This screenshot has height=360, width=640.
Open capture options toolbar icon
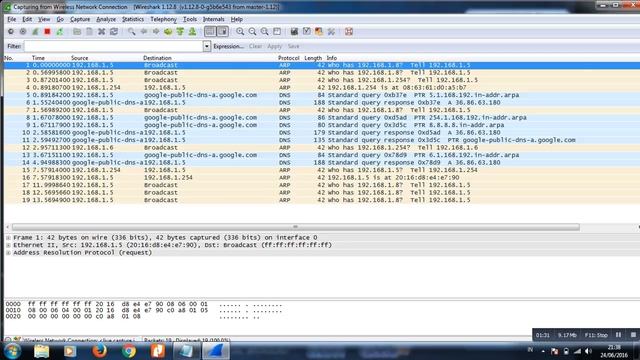pyautogui.click(x=23, y=31)
